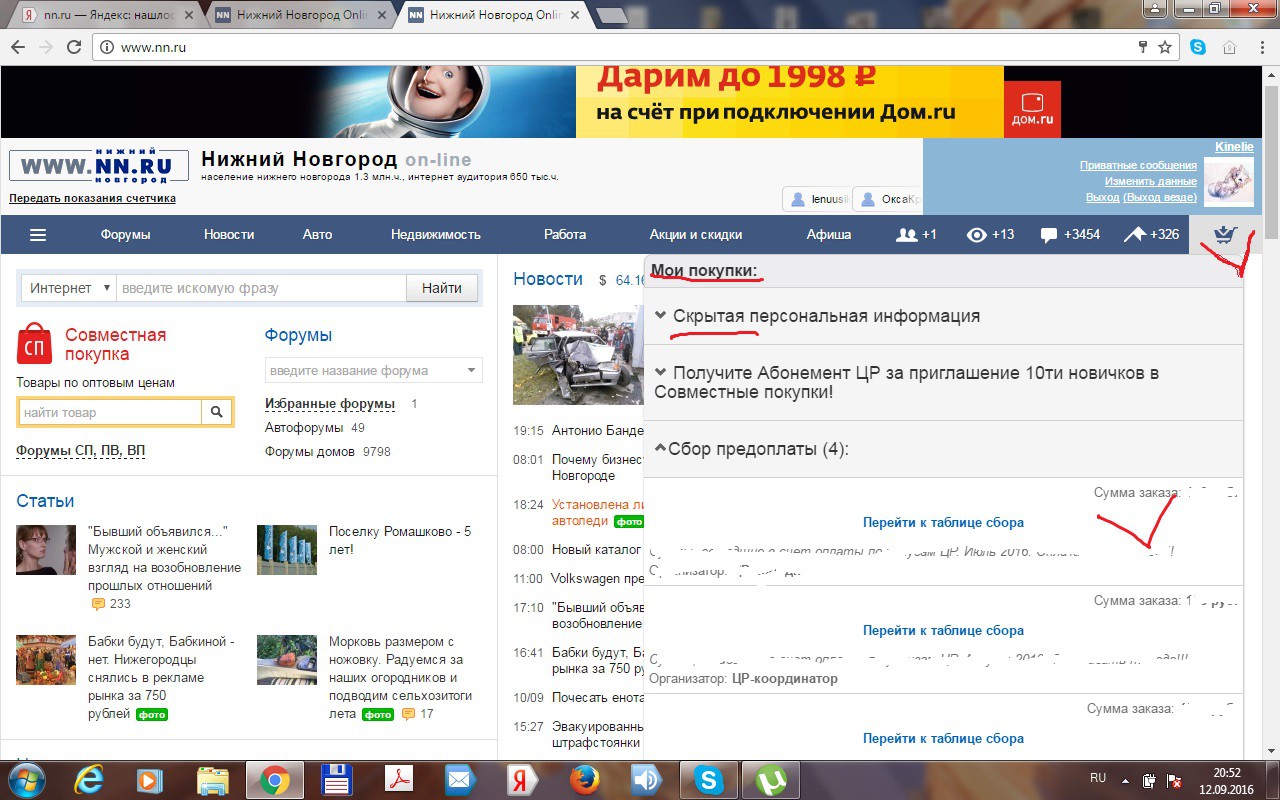
Task: Open the comments icon with 17 replies
Action: pyautogui.click(x=408, y=714)
